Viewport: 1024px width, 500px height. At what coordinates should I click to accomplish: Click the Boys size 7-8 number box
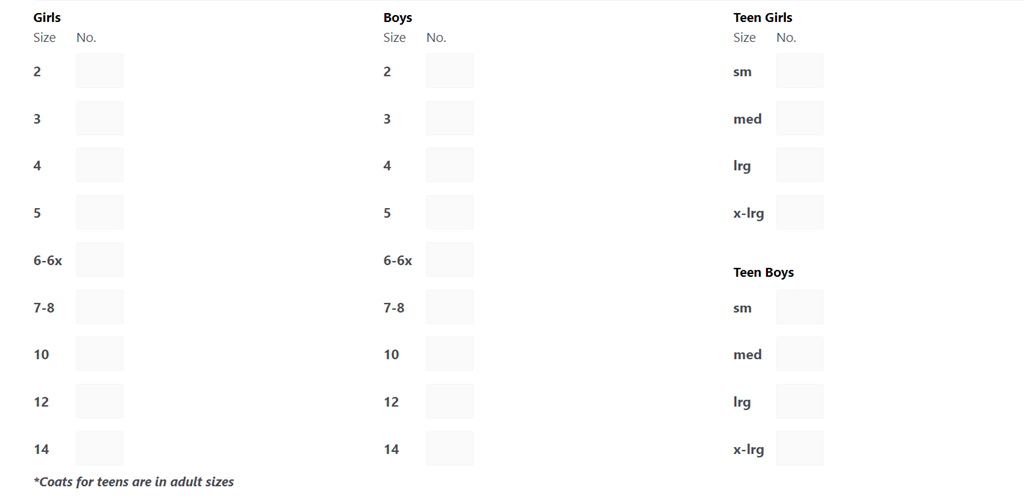point(450,307)
